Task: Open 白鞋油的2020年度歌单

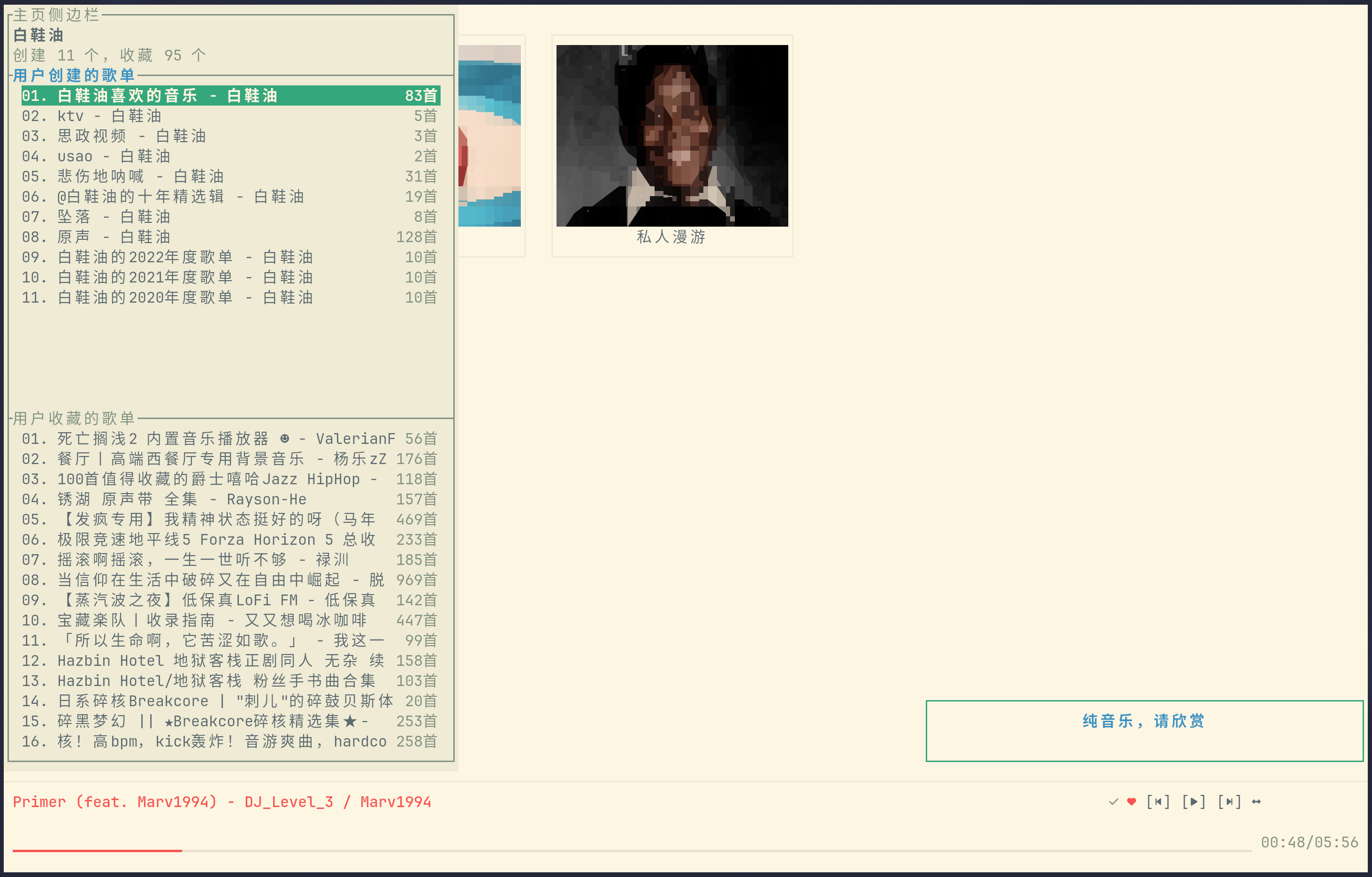Action: (x=231, y=297)
